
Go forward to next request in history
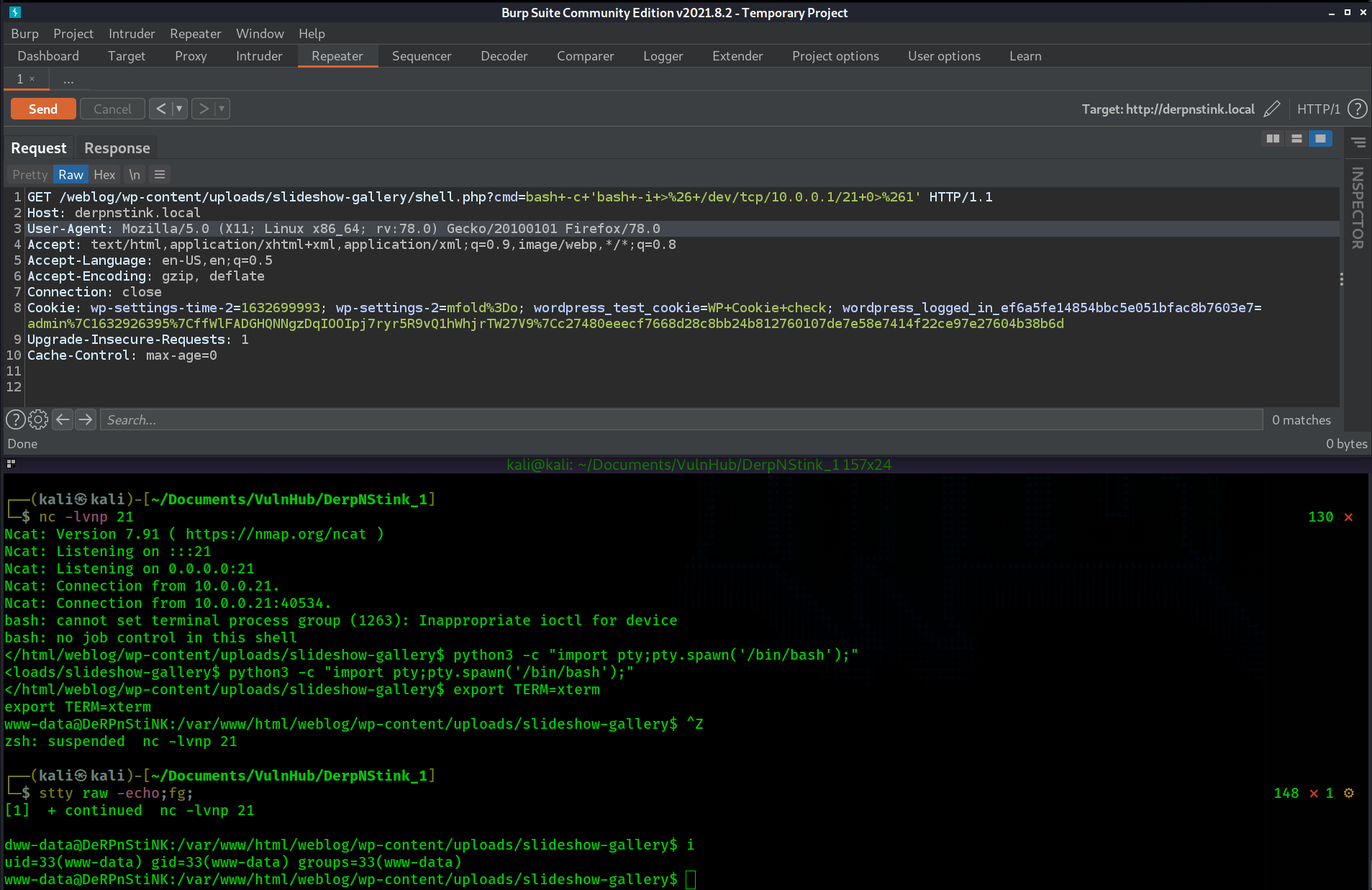pyautogui.click(x=204, y=109)
